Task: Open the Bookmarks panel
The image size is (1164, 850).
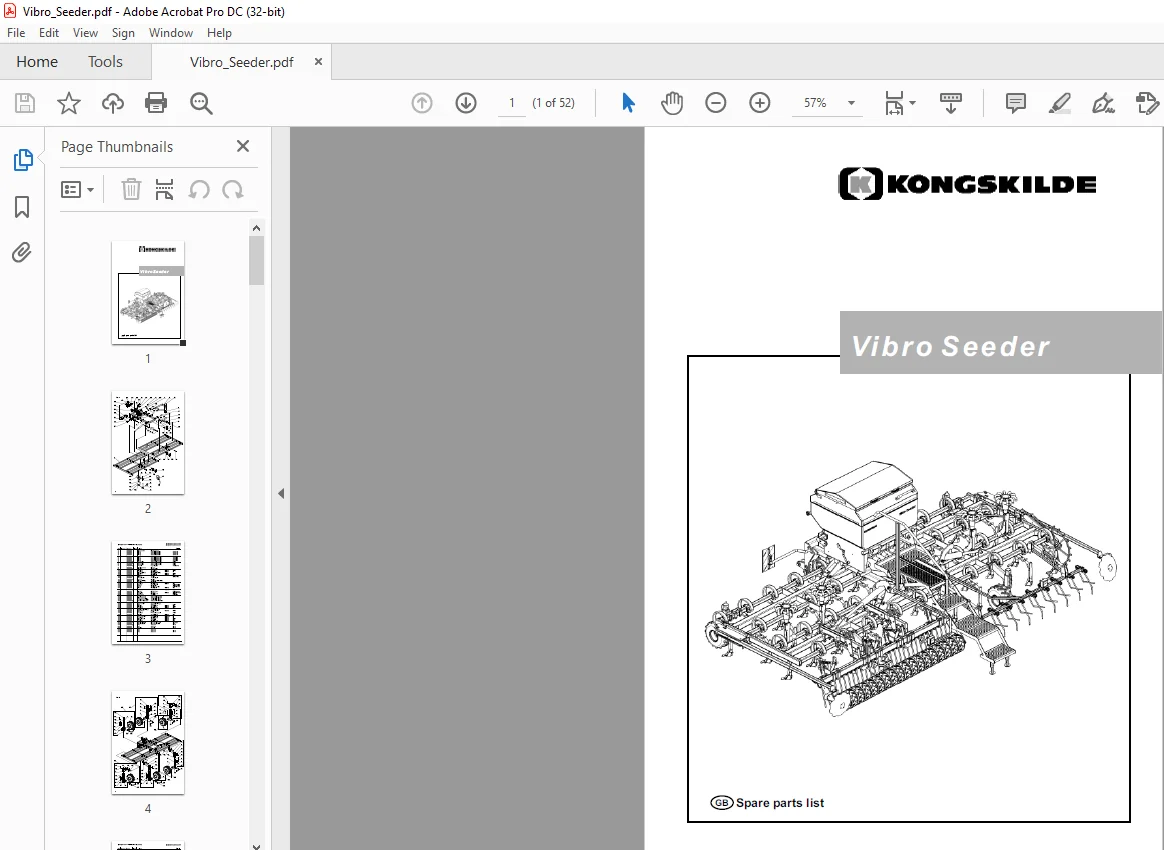Action: point(22,207)
